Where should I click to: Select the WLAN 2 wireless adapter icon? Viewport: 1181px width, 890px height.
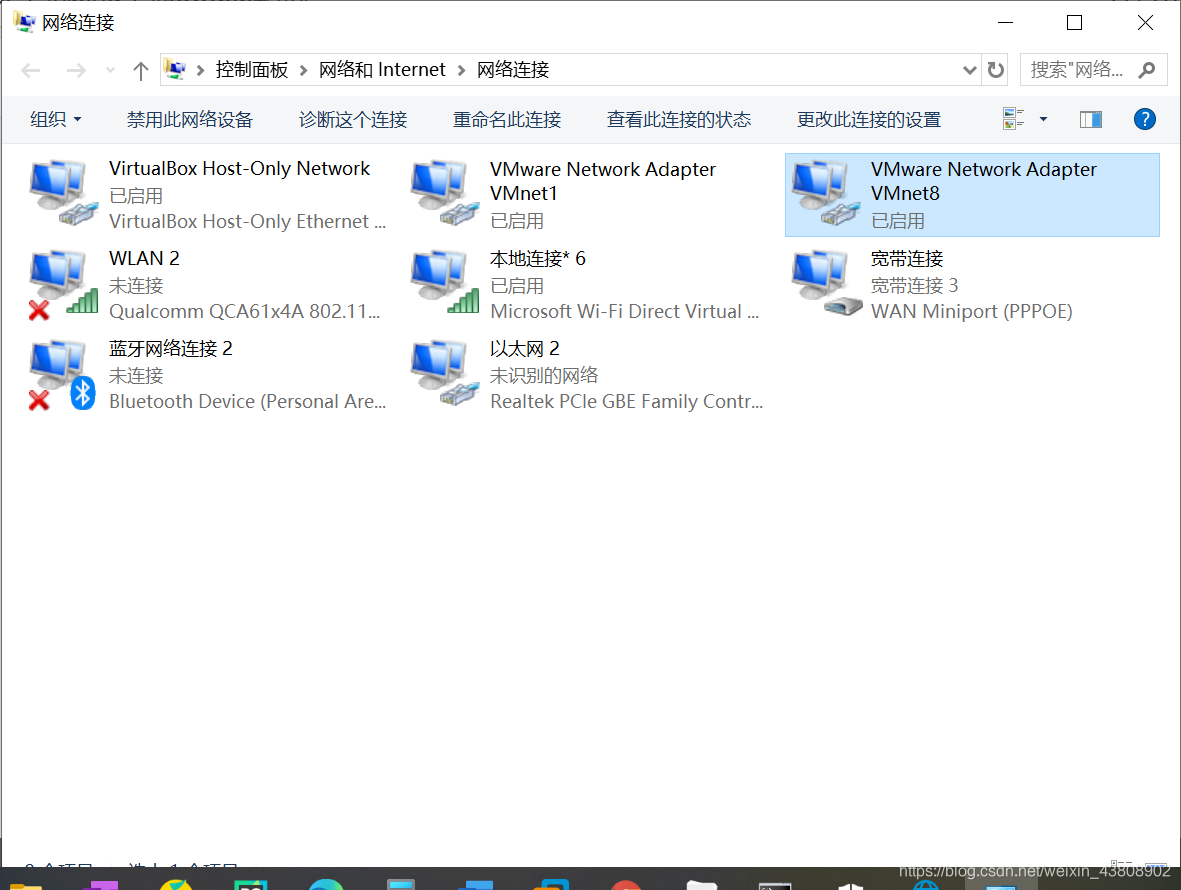64,284
